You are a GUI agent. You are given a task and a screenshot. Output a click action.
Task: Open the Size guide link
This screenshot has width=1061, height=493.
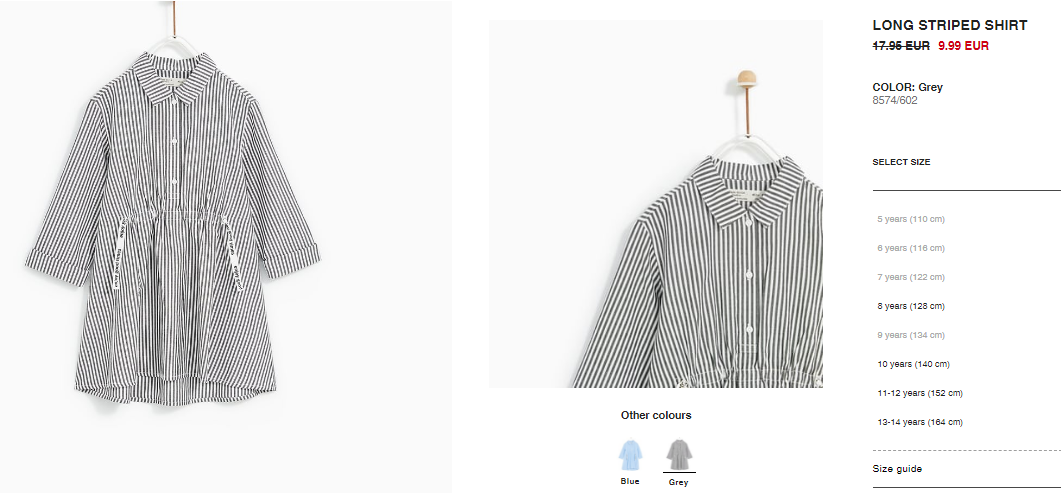click(x=897, y=469)
